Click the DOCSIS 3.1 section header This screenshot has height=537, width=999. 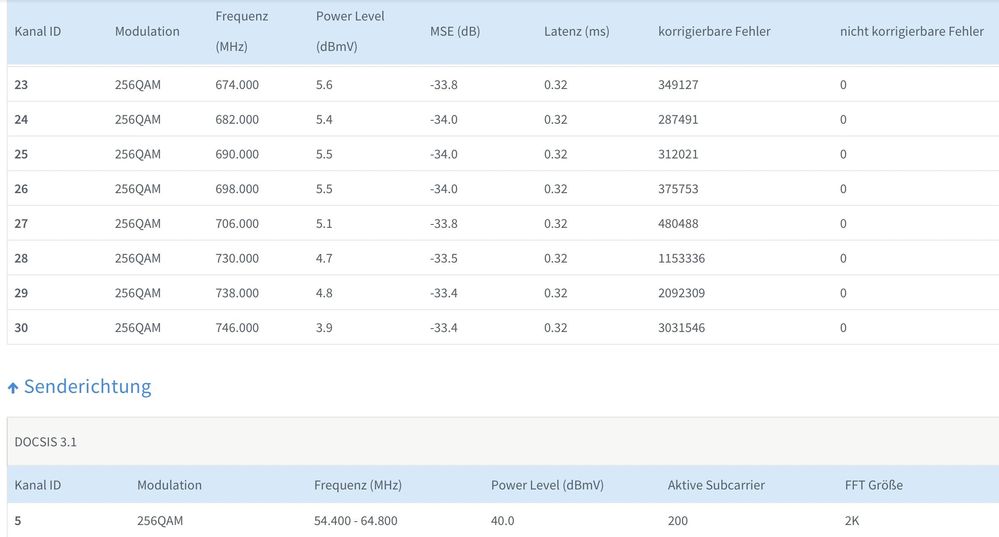[45, 441]
